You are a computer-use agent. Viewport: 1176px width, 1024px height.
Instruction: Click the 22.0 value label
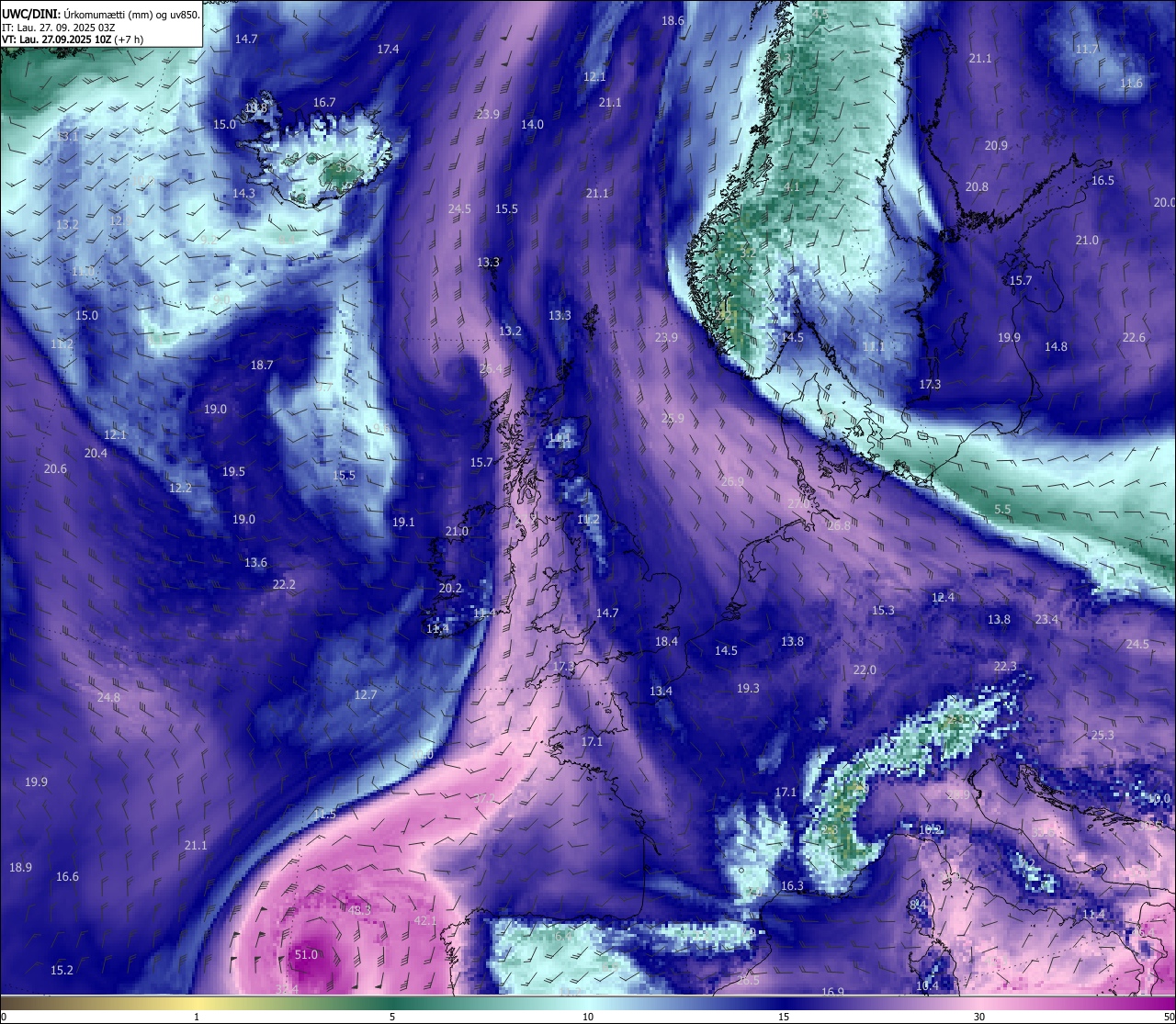point(865,670)
